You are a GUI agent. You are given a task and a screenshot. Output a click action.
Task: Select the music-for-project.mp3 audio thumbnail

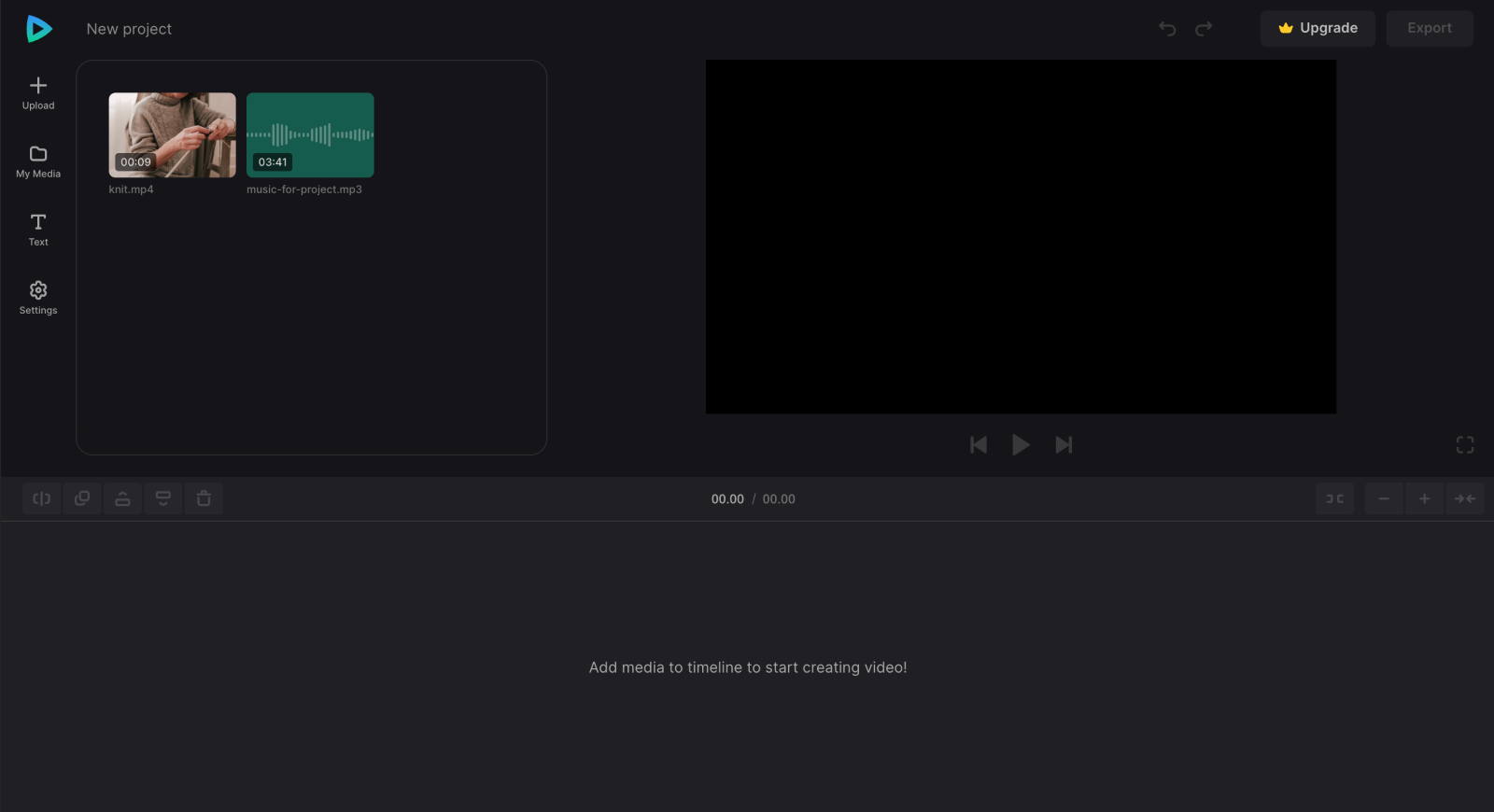click(310, 134)
